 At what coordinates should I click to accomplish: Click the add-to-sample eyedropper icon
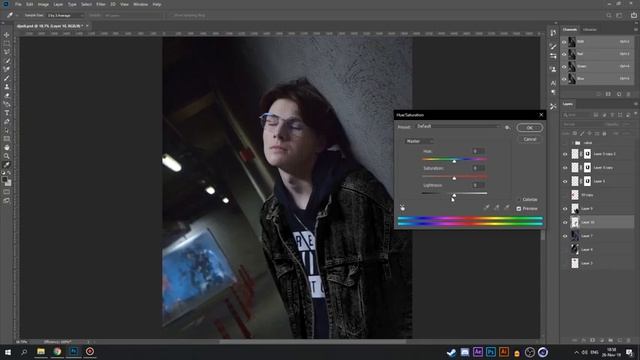coord(497,208)
